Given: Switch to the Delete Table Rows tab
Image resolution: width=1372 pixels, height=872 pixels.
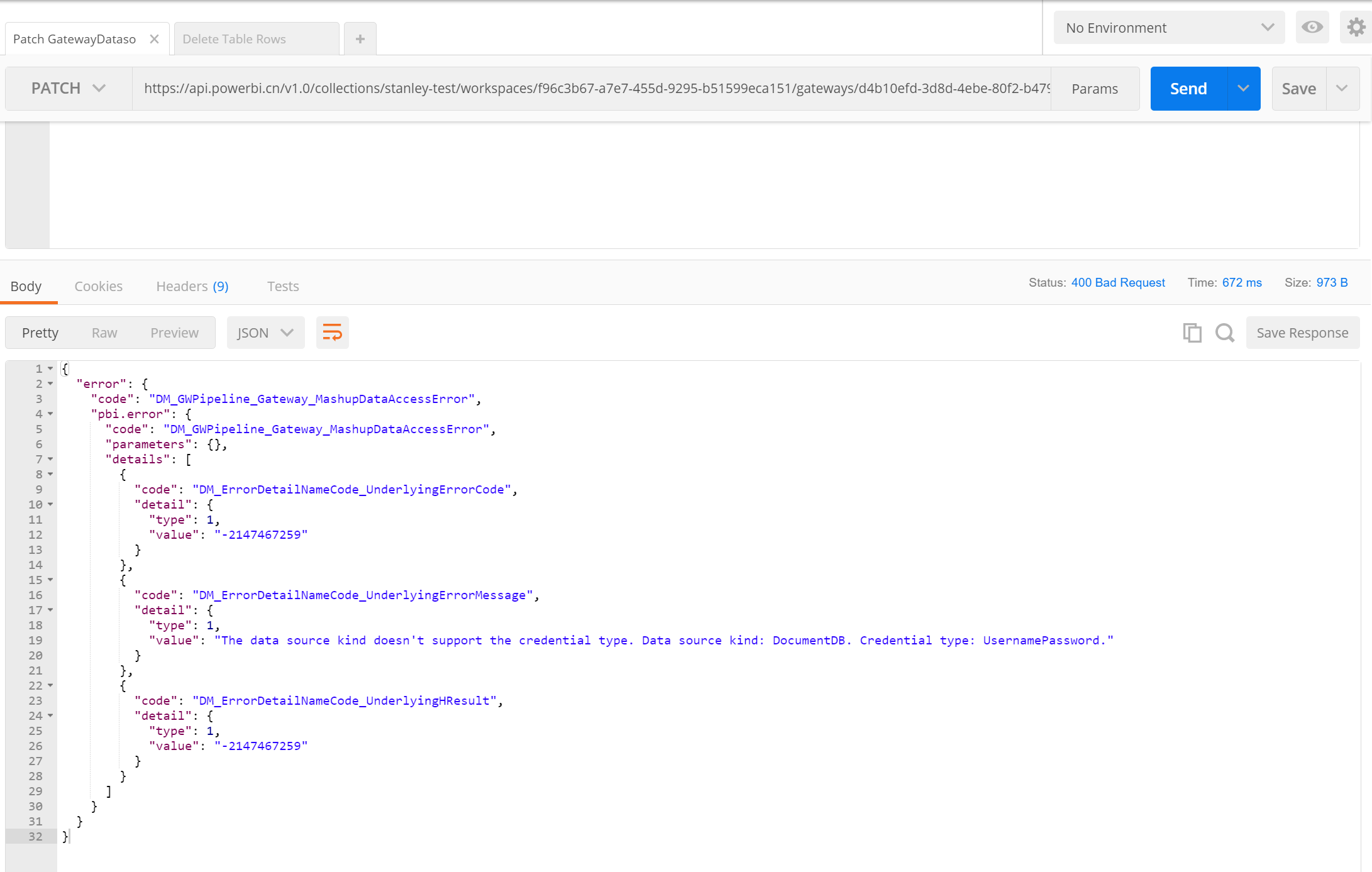Looking at the screenshot, I should point(234,39).
